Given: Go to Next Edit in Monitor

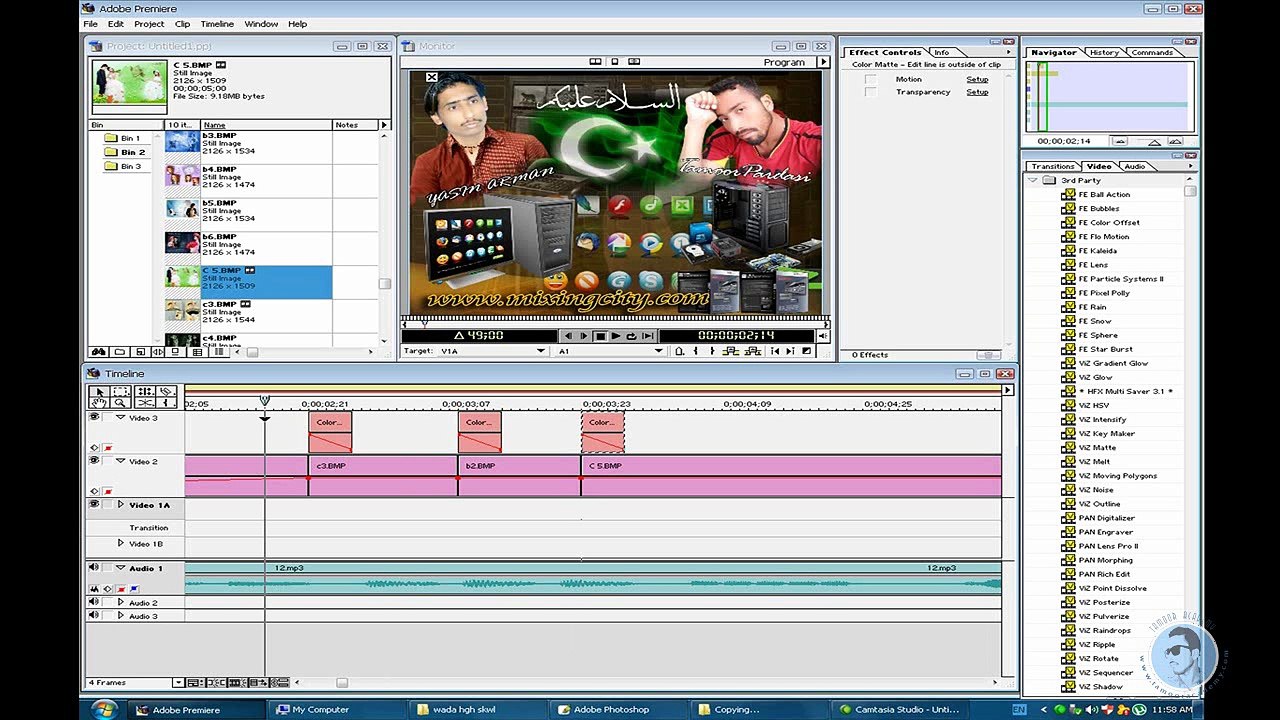Looking at the screenshot, I should point(790,351).
